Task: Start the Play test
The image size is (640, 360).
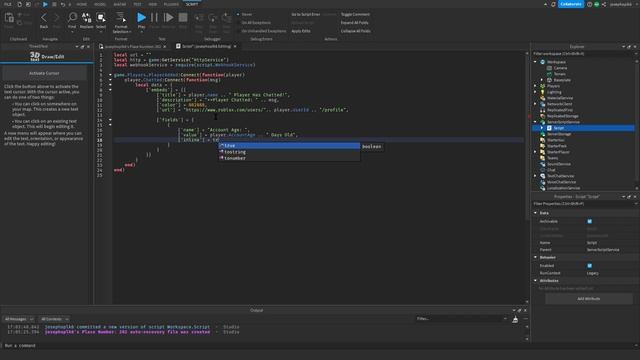Action: pos(141,17)
